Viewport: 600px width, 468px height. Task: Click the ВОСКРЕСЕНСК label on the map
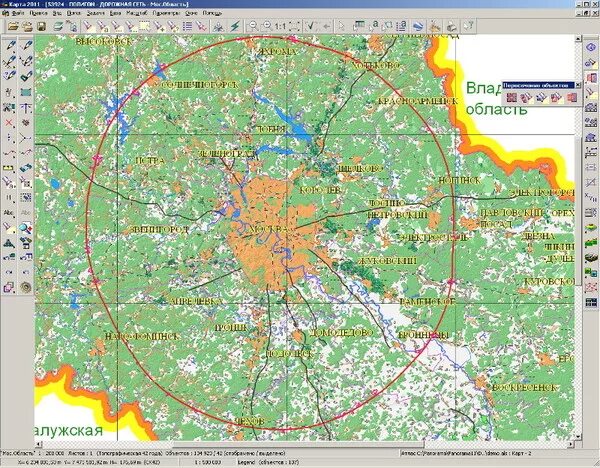pos(524,388)
